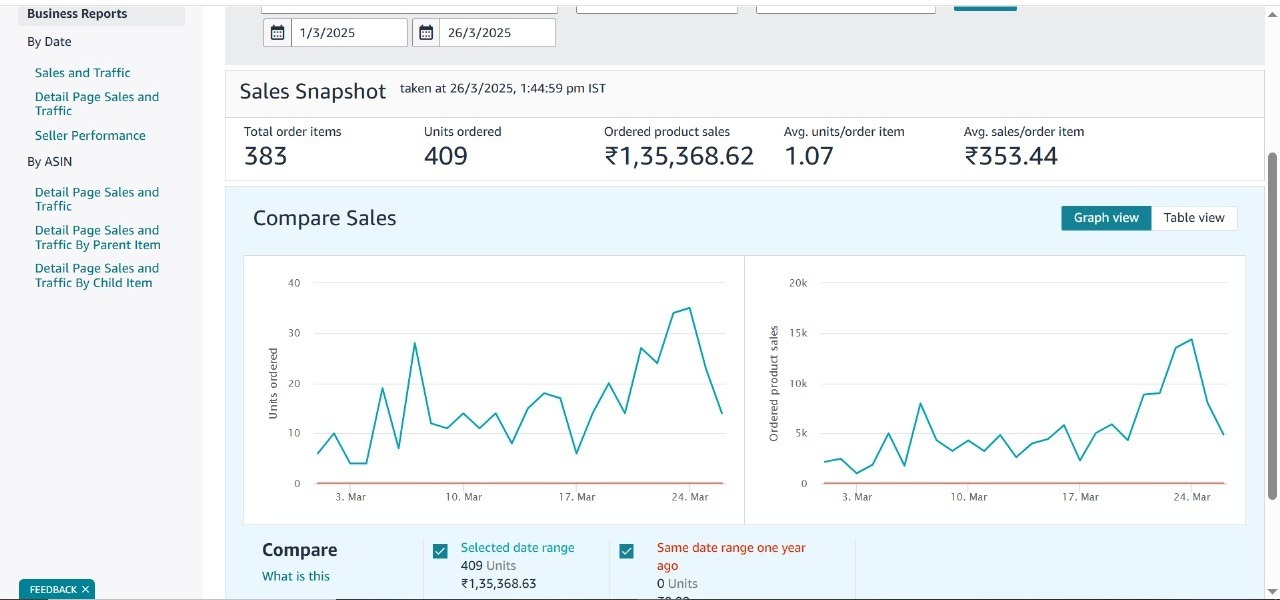
Task: Open Sales and Traffic report by date
Action: pyautogui.click(x=82, y=73)
